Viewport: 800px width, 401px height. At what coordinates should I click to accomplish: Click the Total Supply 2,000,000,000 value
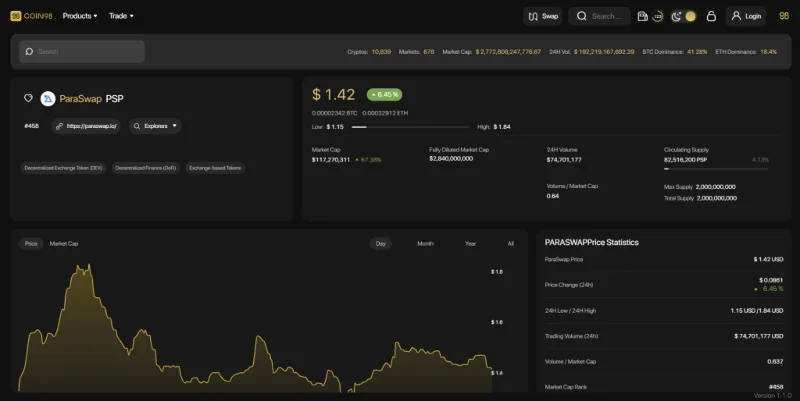[x=716, y=198]
